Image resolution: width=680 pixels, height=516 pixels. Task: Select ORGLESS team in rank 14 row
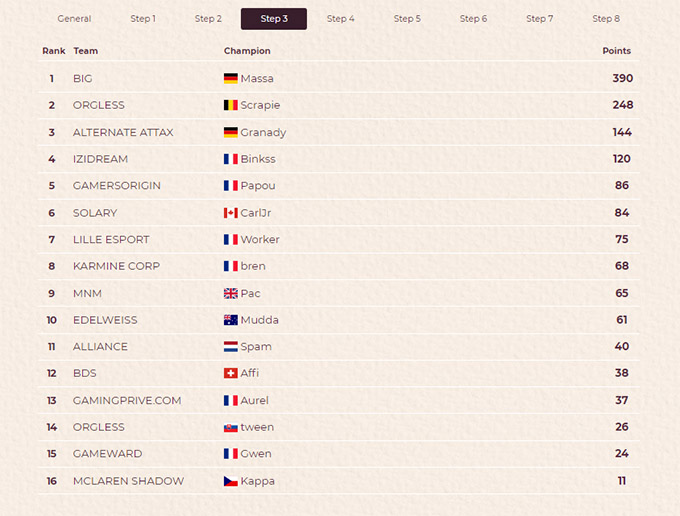coord(98,427)
